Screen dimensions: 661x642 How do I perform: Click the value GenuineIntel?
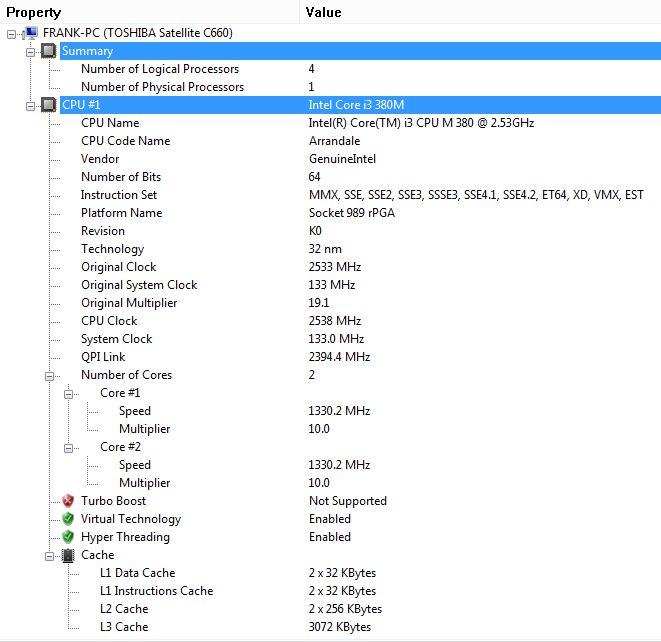click(x=342, y=159)
